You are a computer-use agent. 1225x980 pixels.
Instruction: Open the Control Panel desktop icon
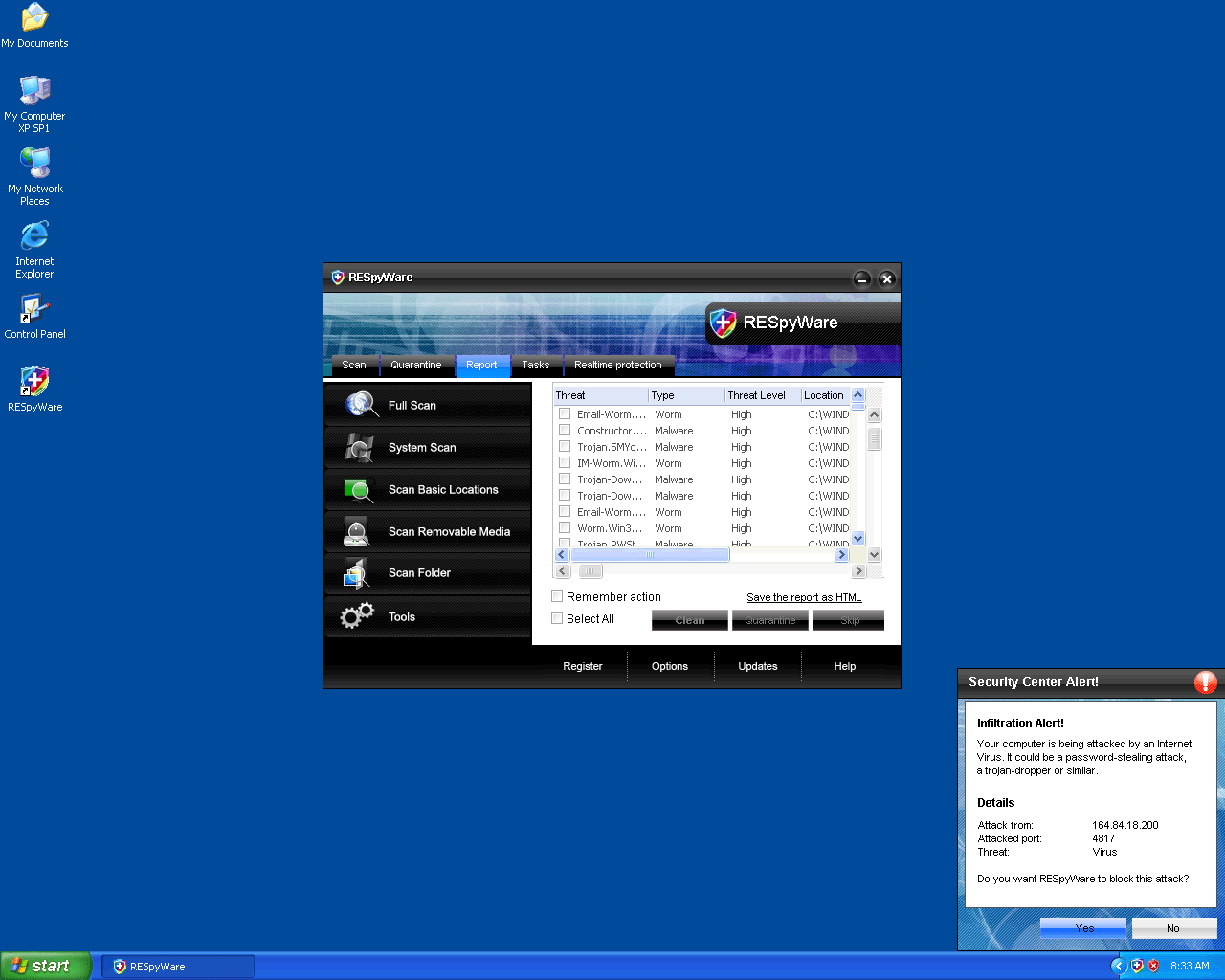[x=34, y=308]
